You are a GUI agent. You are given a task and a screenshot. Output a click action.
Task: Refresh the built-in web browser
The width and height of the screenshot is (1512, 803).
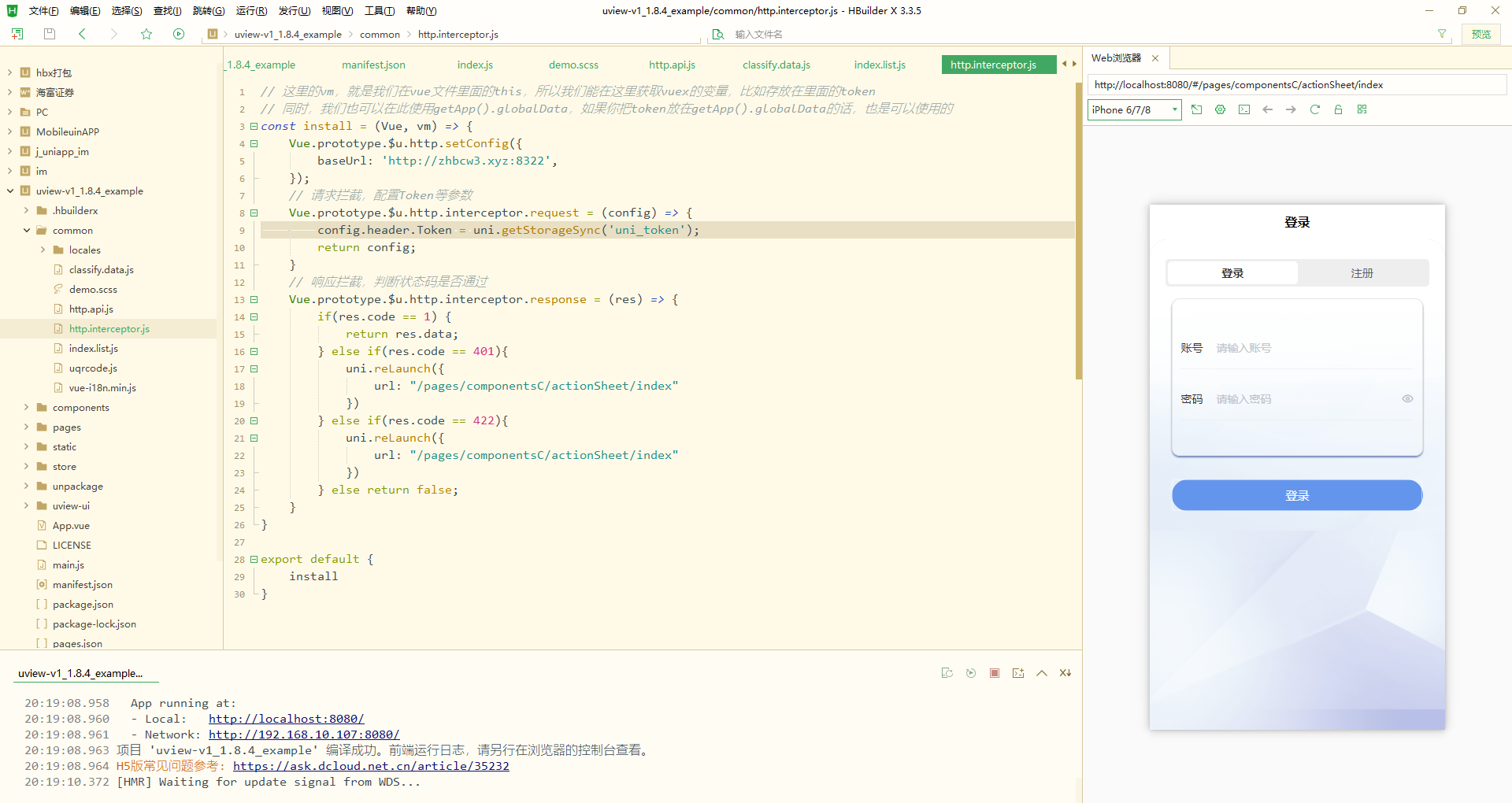tap(1314, 109)
